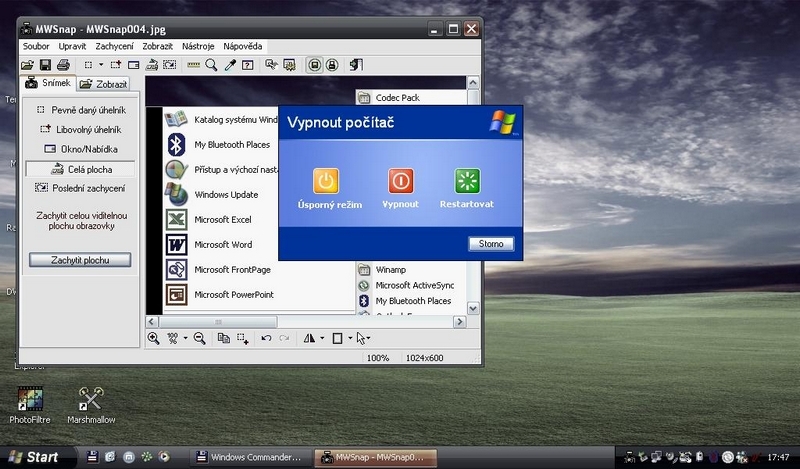The width and height of the screenshot is (800, 469).
Task: Click the Save (floppy disk) toolbar icon
Action: (45, 65)
